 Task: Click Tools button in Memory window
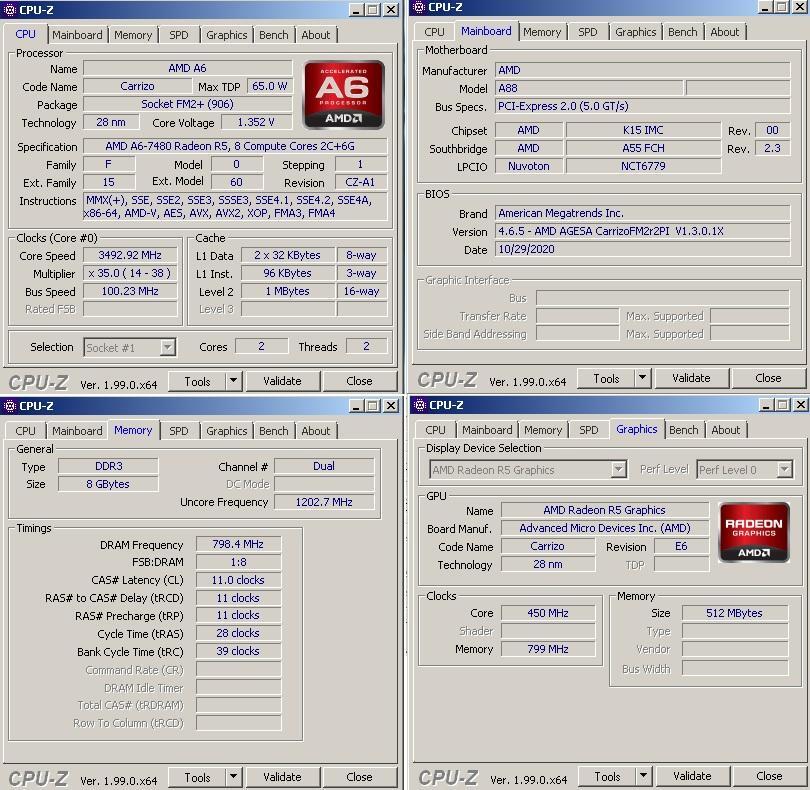pos(197,777)
